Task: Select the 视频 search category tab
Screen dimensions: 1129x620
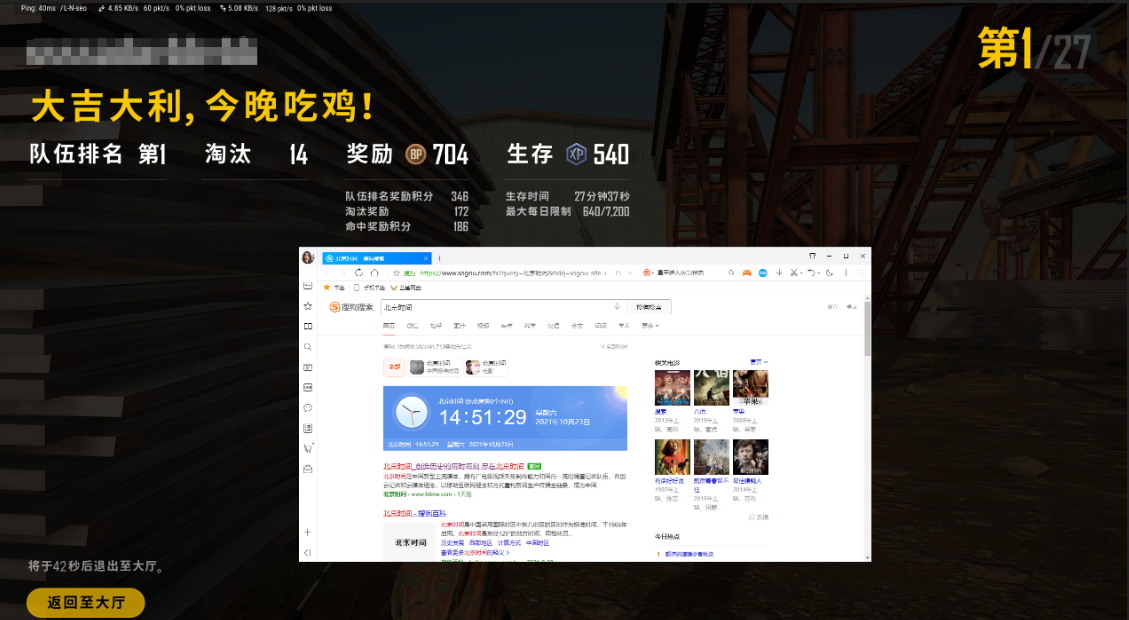Action: tap(482, 325)
